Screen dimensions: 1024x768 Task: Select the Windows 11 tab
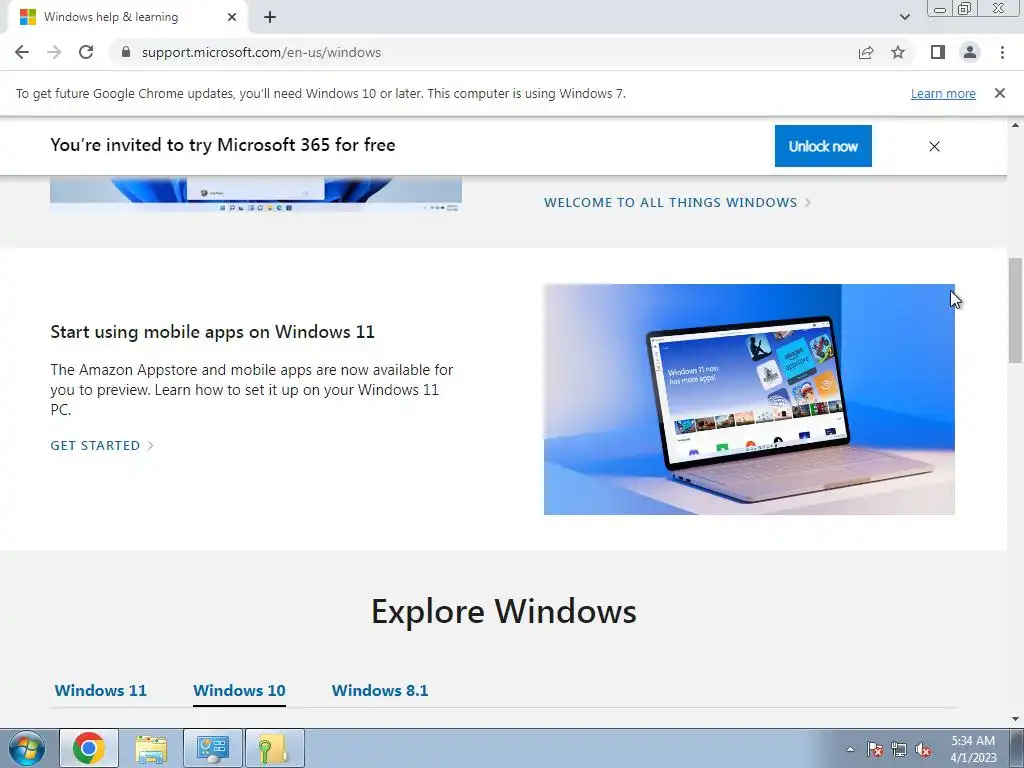(x=101, y=690)
